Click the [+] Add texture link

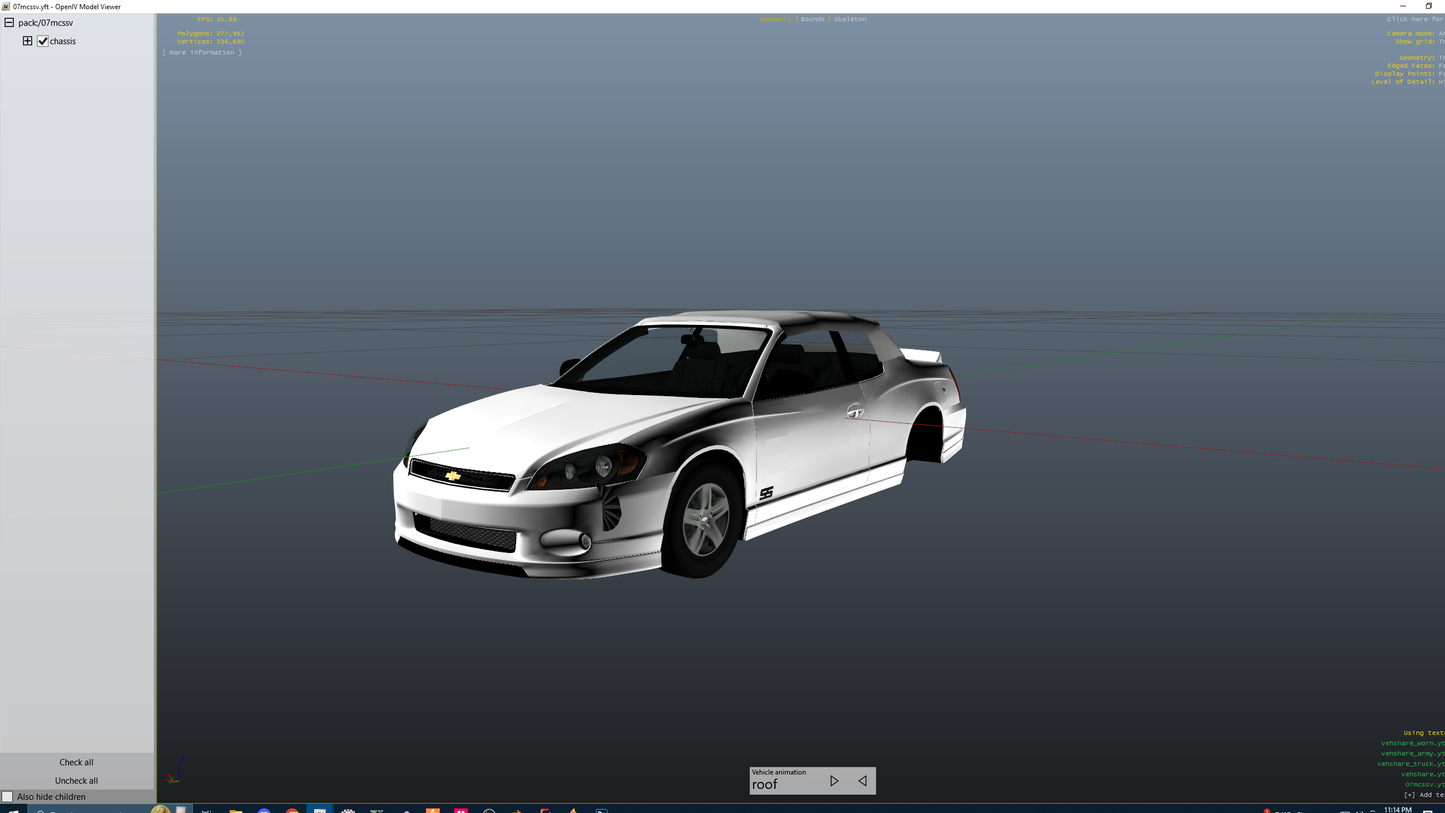1423,795
